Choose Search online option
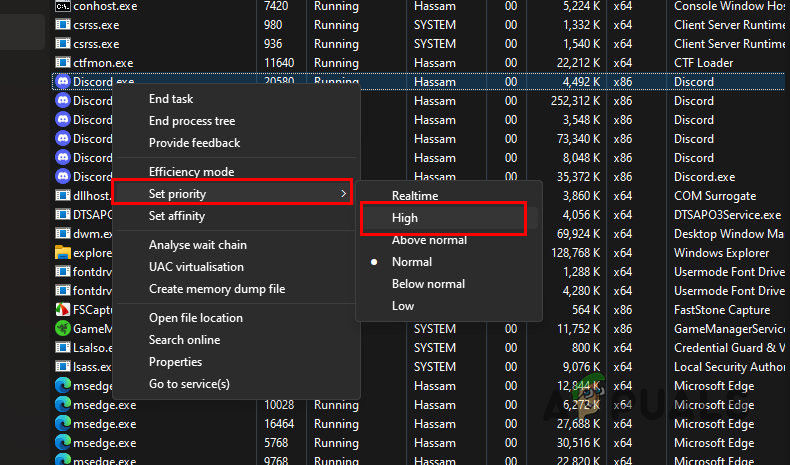790x465 pixels. [184, 340]
